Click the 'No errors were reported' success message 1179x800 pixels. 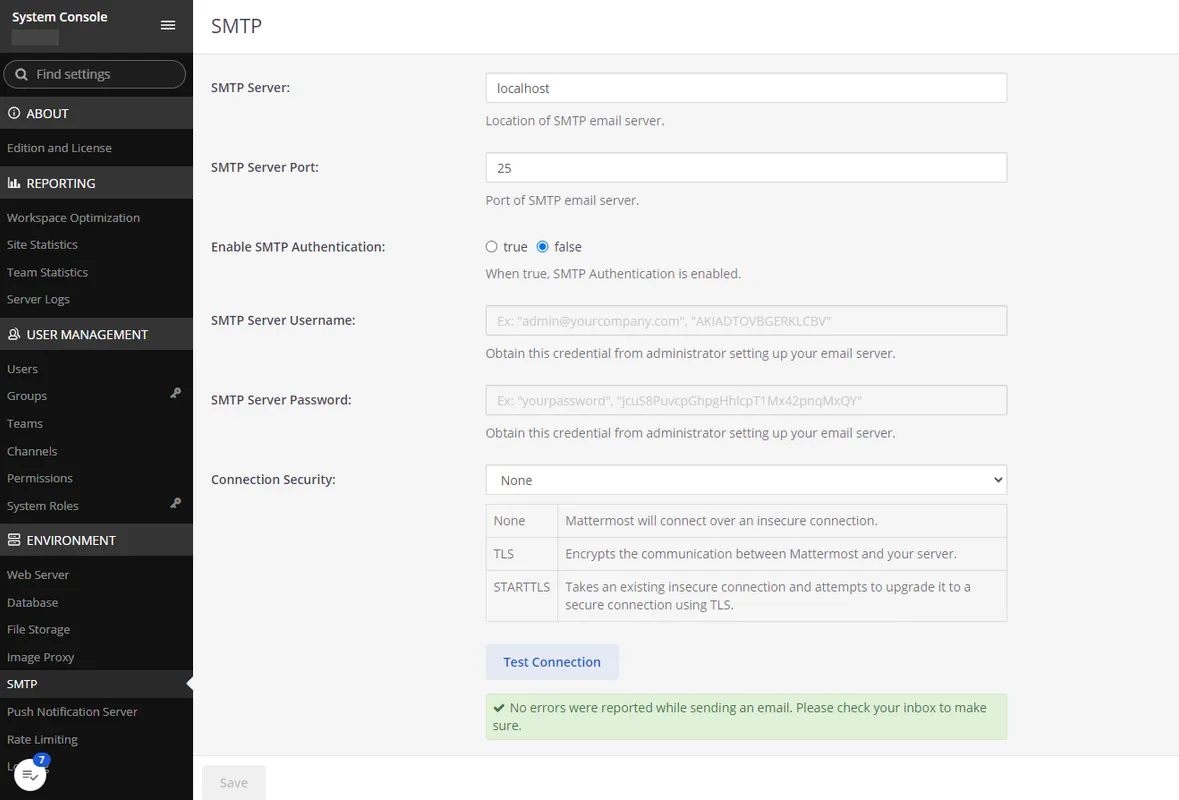tap(746, 717)
